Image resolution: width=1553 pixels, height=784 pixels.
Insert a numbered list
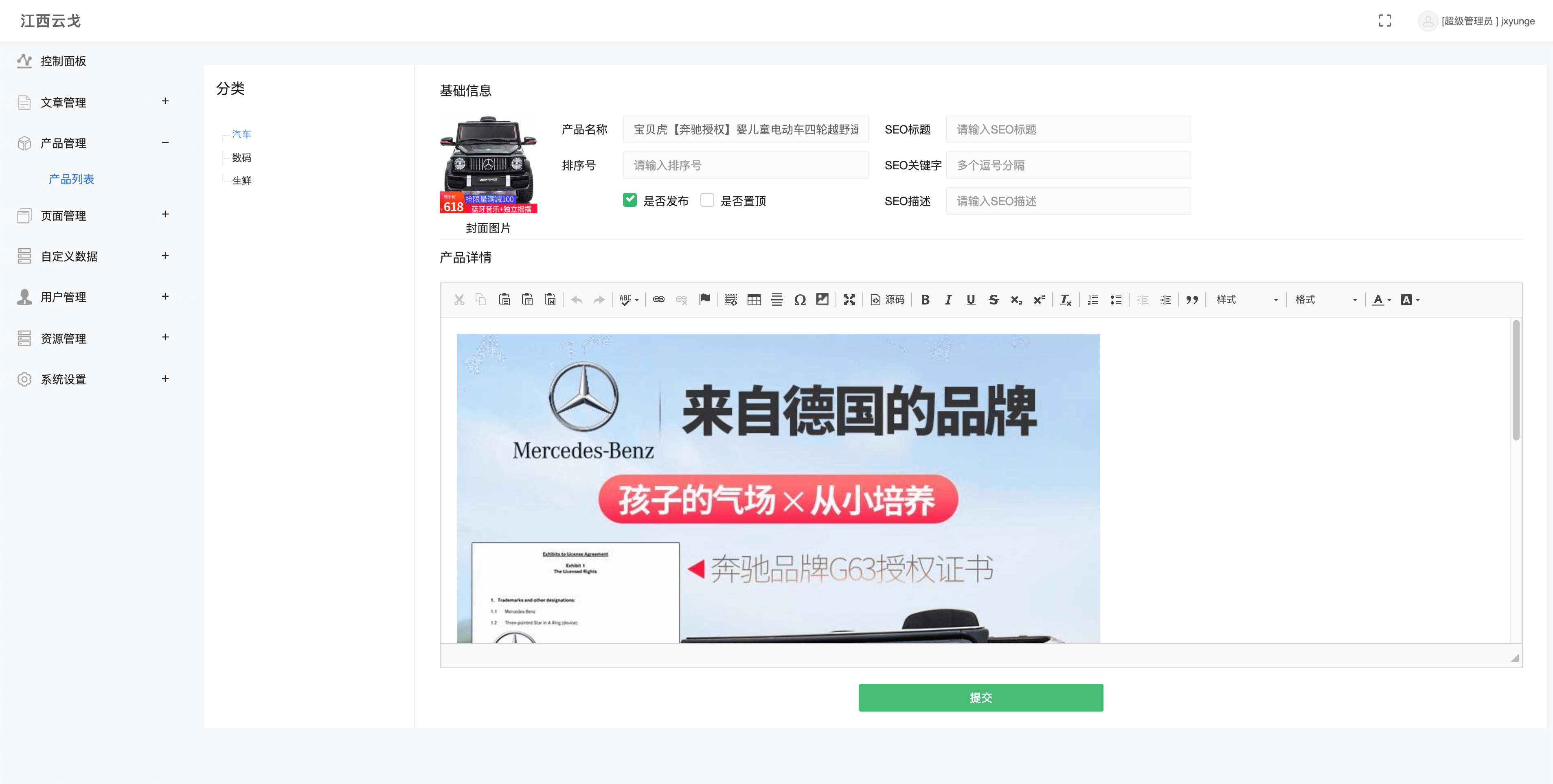1093,300
